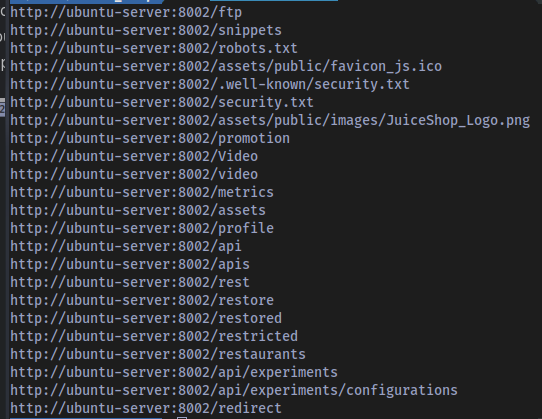Click the lowercase /video URL
Screen dimensions: 542x419
tap(134, 175)
